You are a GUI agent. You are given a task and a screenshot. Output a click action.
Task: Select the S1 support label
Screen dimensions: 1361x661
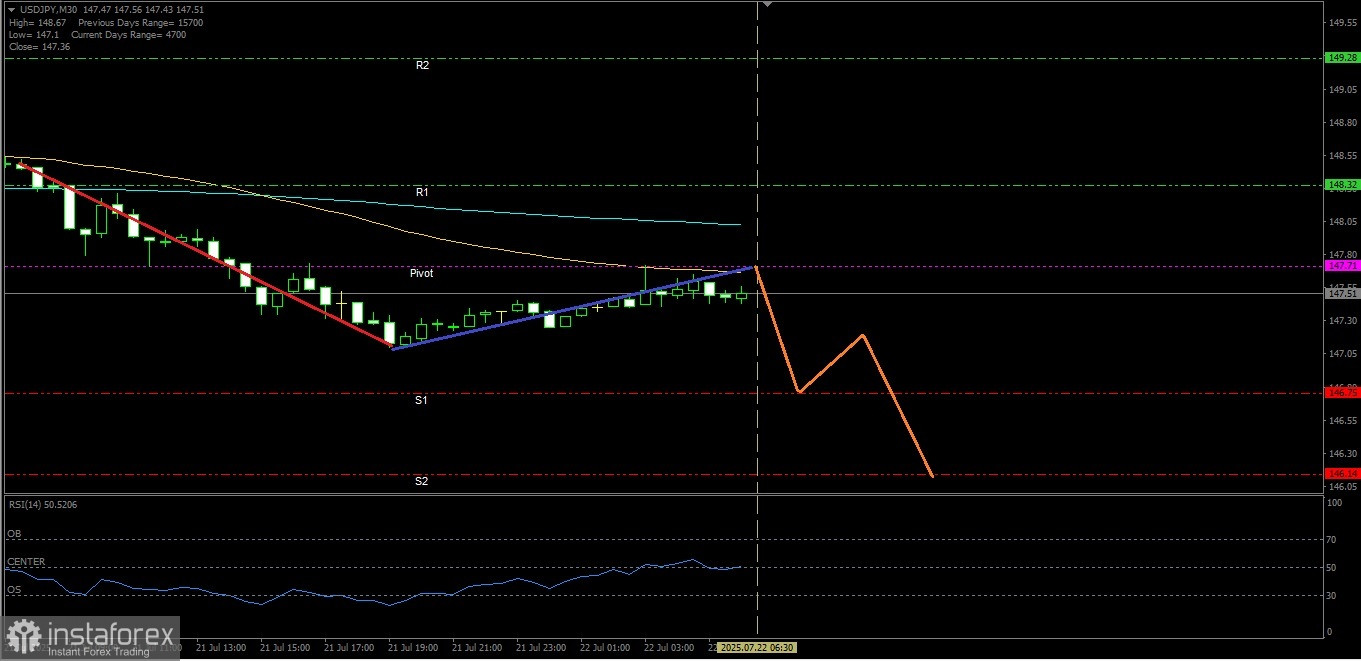click(x=422, y=400)
